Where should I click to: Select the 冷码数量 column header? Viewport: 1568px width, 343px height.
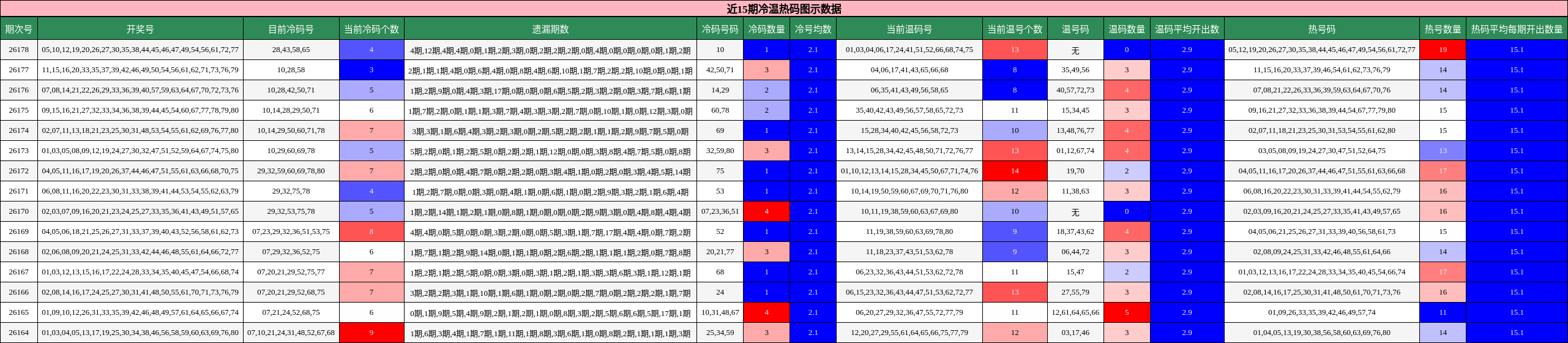[x=766, y=29]
